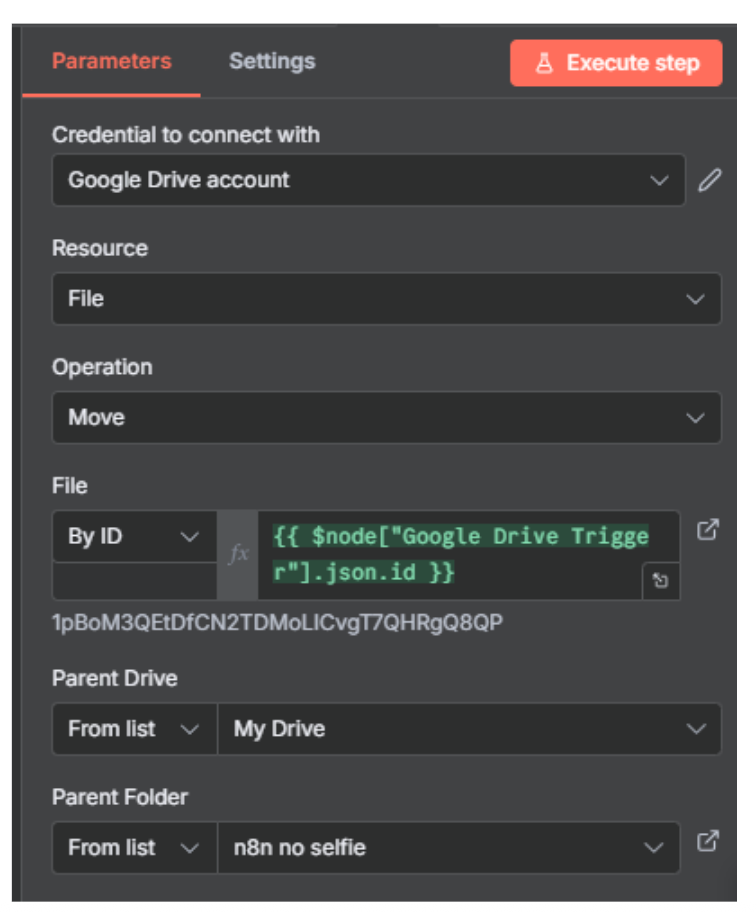The width and height of the screenshot is (756, 912).
Task: Click the Resource label
Action: [x=100, y=248]
